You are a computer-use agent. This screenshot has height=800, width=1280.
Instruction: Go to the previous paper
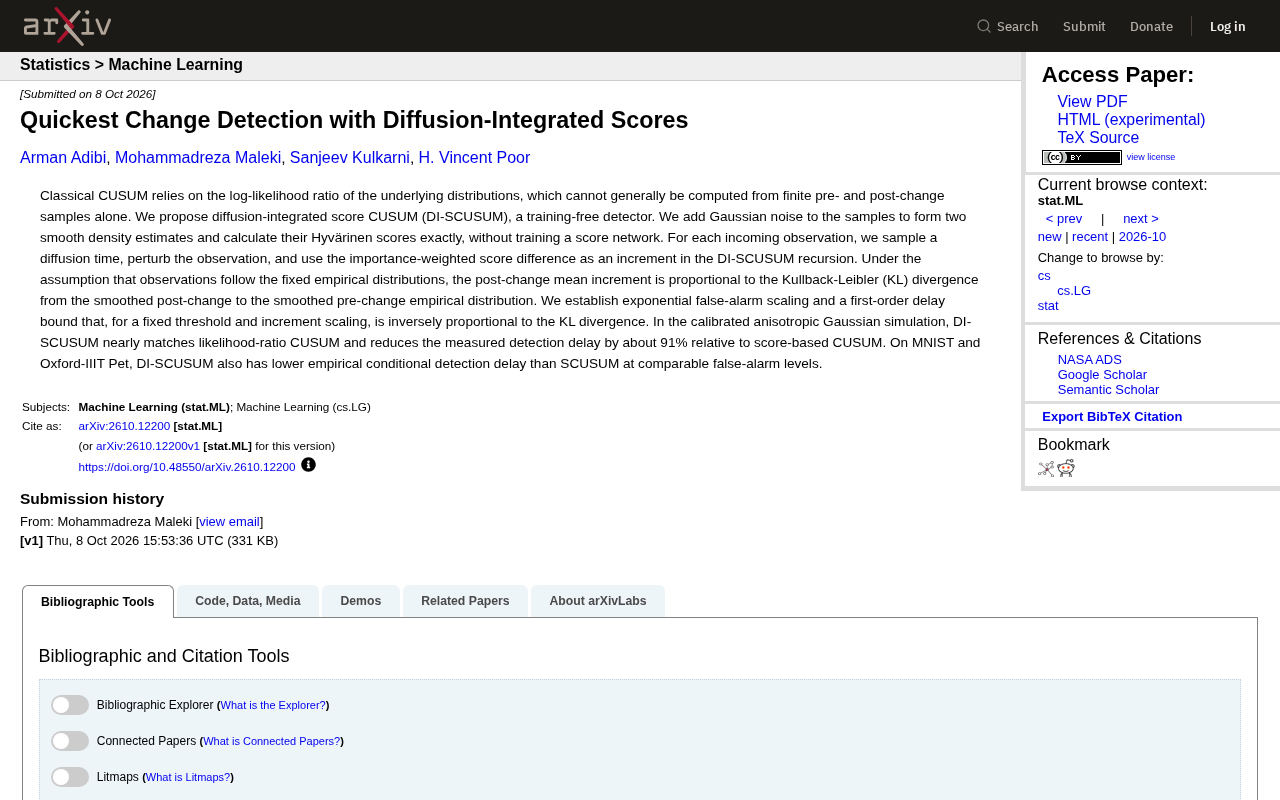[x=1064, y=219]
